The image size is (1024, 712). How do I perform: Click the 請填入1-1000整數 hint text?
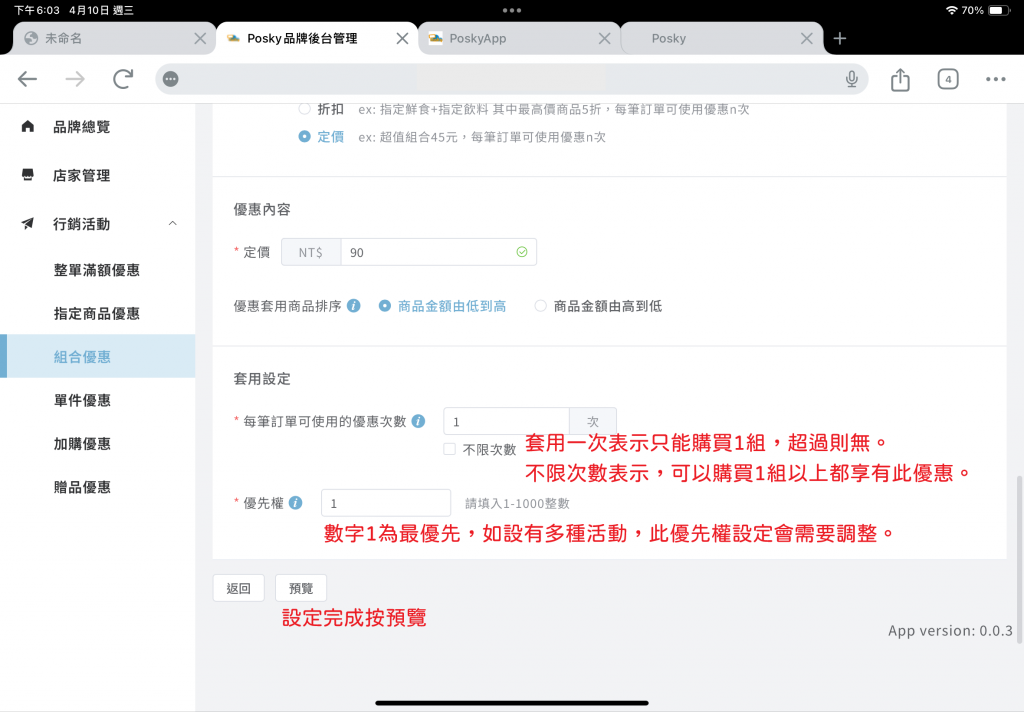point(517,503)
